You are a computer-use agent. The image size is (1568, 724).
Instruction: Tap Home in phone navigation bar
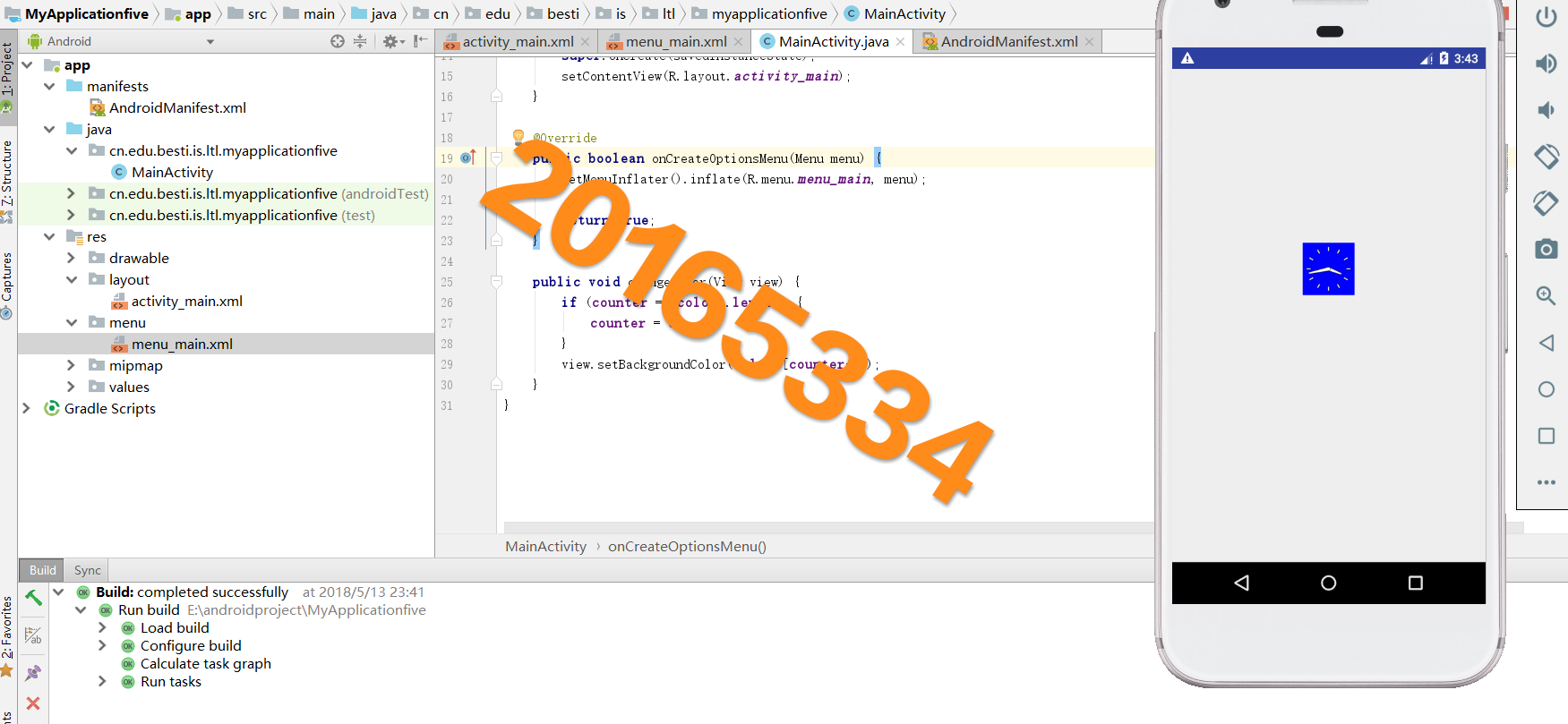pyautogui.click(x=1328, y=583)
